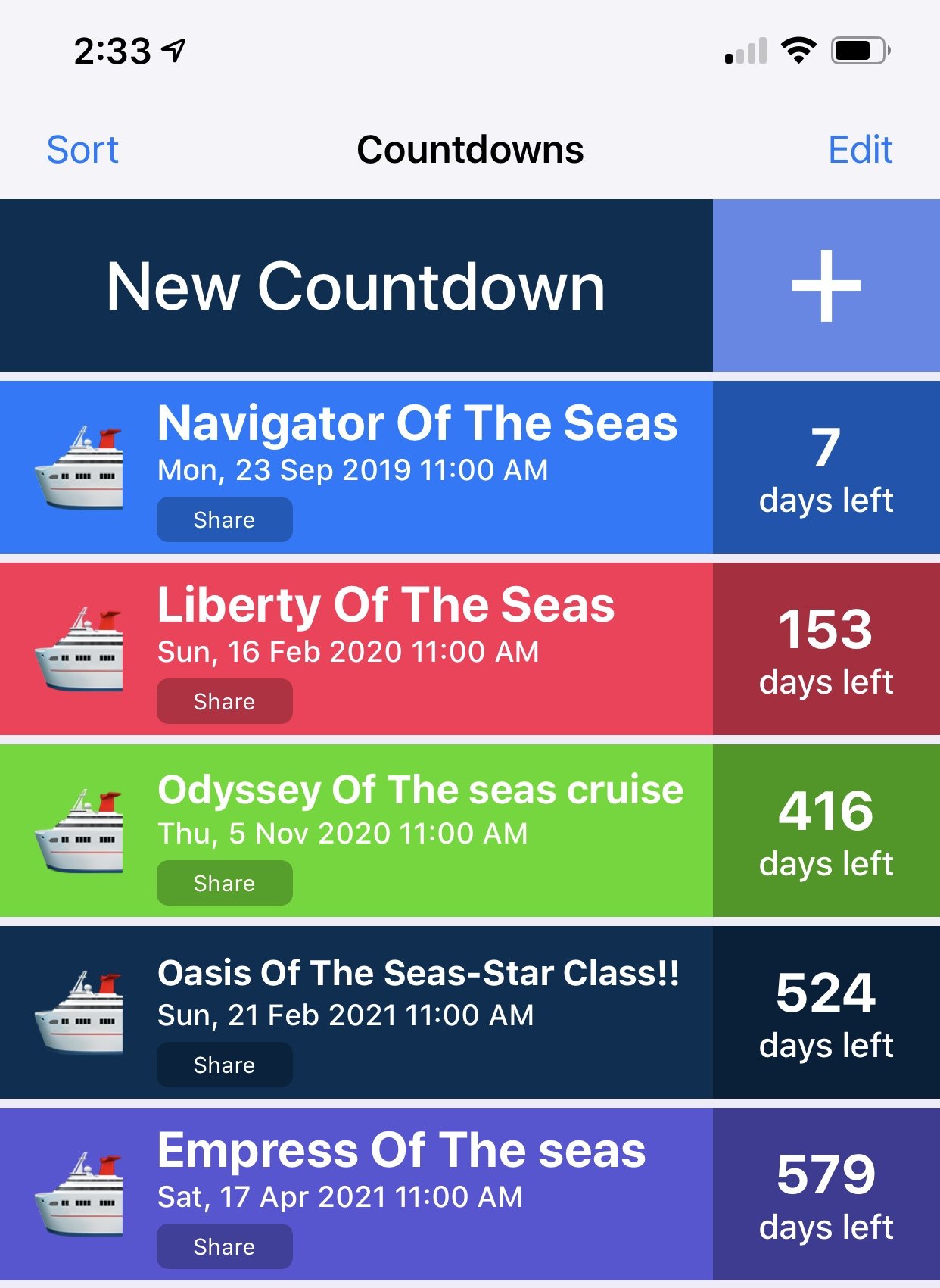Select the New Countdown banner
This screenshot has height=1288, width=940.
click(x=356, y=285)
